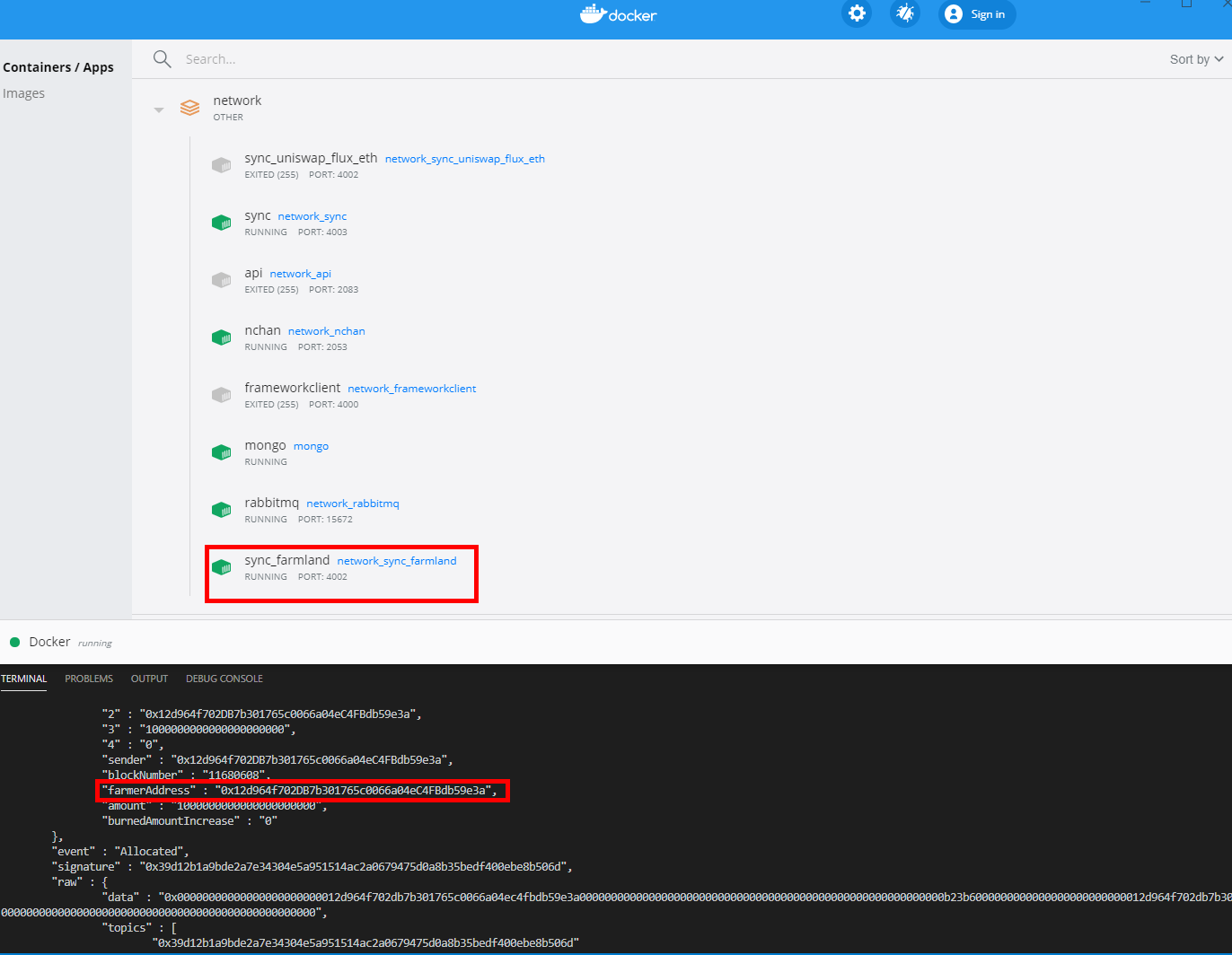Screen dimensions: 1232x955
Task: Click PORT: 4000 under frameworkclient
Action: [x=333, y=405]
